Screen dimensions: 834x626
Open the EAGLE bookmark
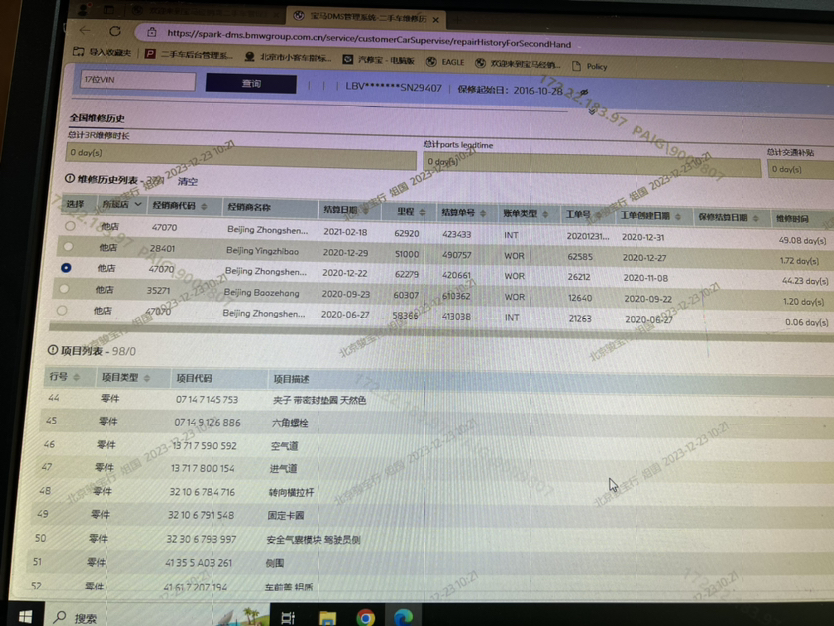click(446, 62)
